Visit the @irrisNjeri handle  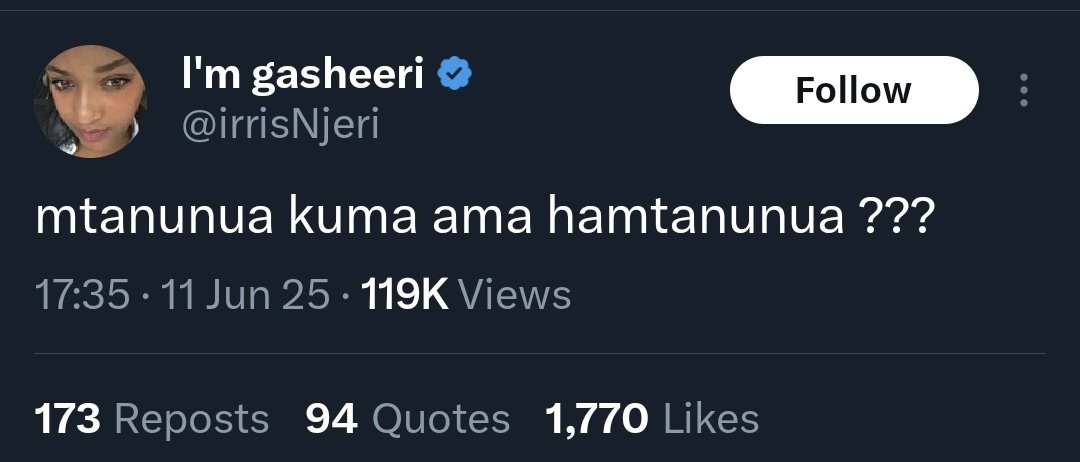280,126
